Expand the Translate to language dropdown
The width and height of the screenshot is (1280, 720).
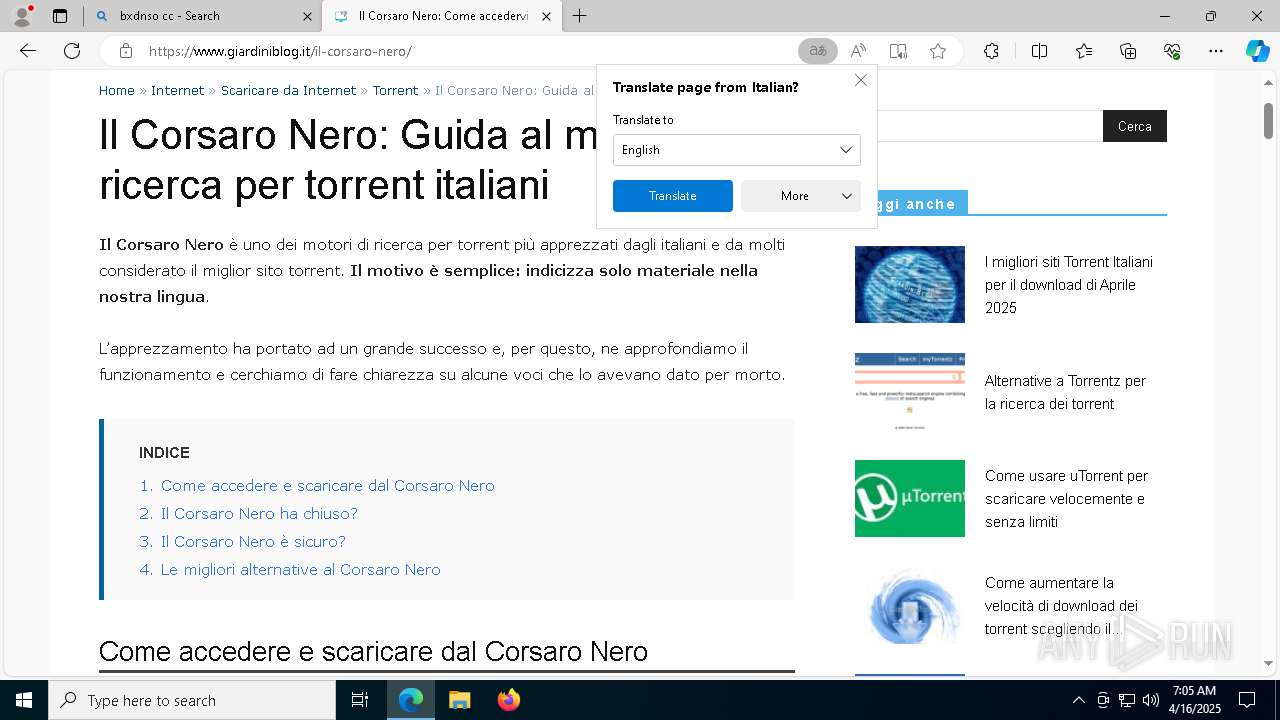point(737,150)
